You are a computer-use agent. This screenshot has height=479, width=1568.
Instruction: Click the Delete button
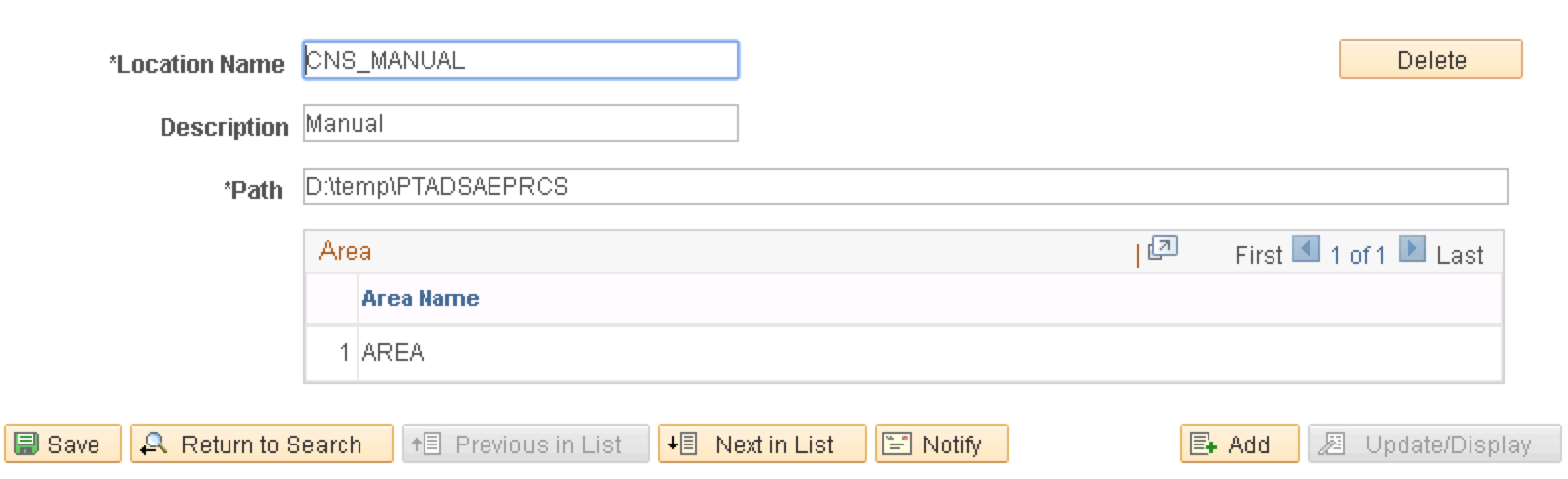pos(1430,59)
